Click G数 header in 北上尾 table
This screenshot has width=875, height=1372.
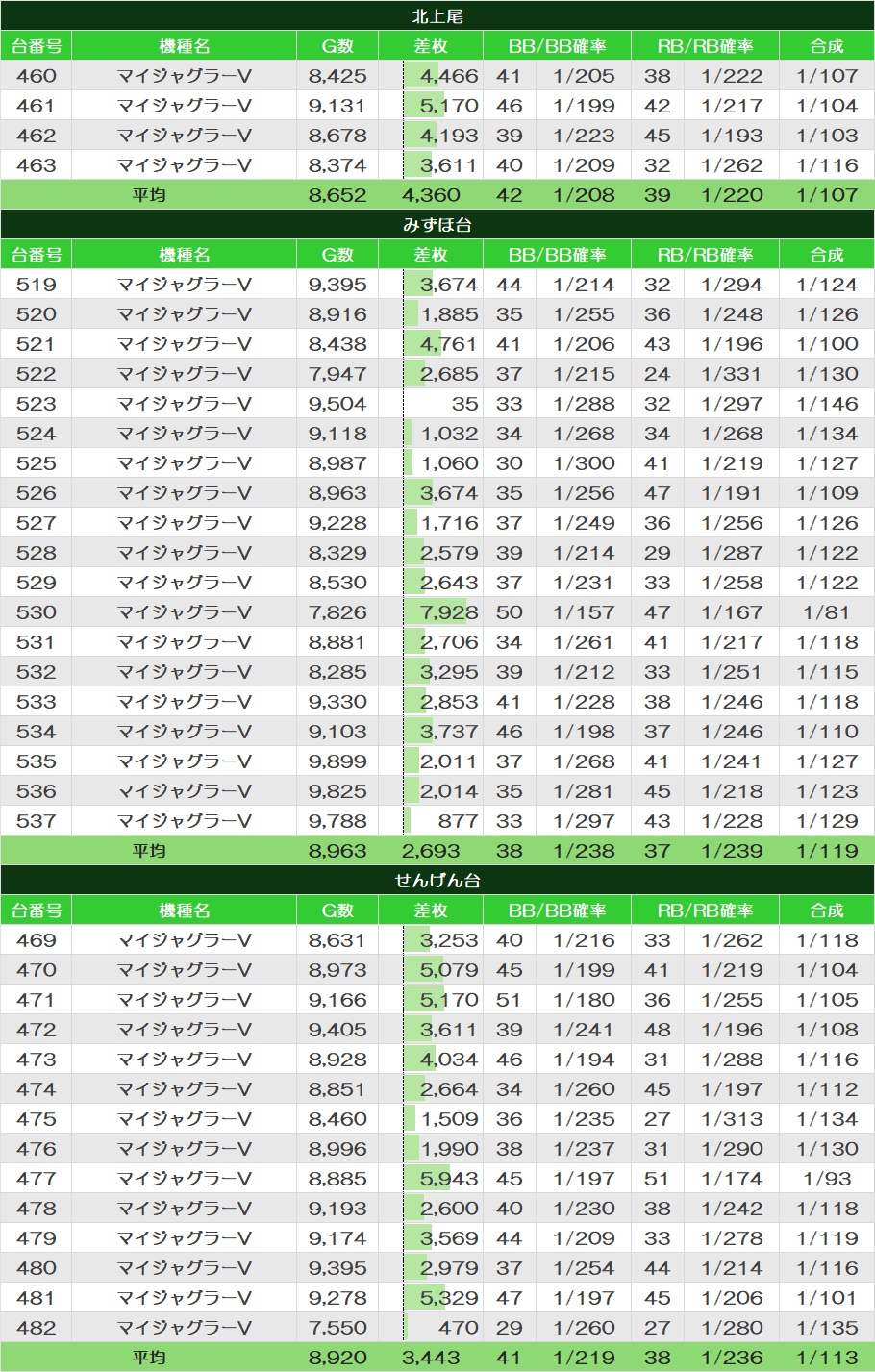[x=337, y=46]
